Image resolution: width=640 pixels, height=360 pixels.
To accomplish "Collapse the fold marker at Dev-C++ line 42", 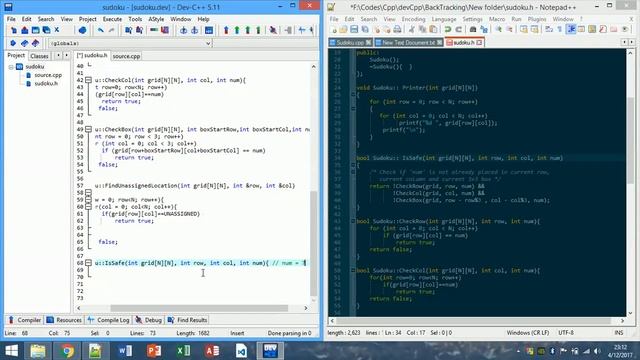I will click(x=88, y=80).
